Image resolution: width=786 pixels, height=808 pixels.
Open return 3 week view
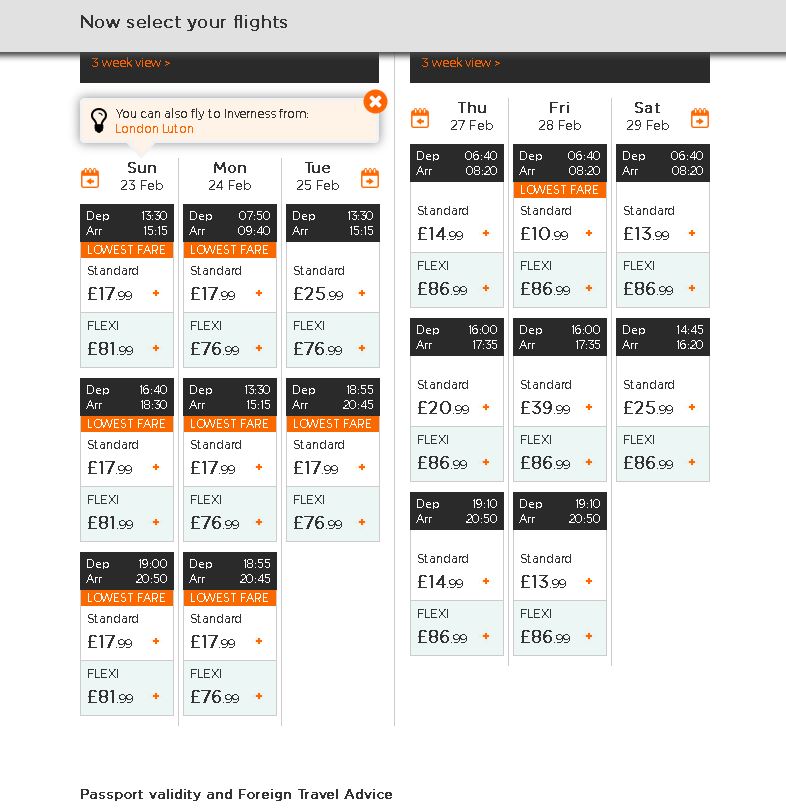click(x=461, y=63)
